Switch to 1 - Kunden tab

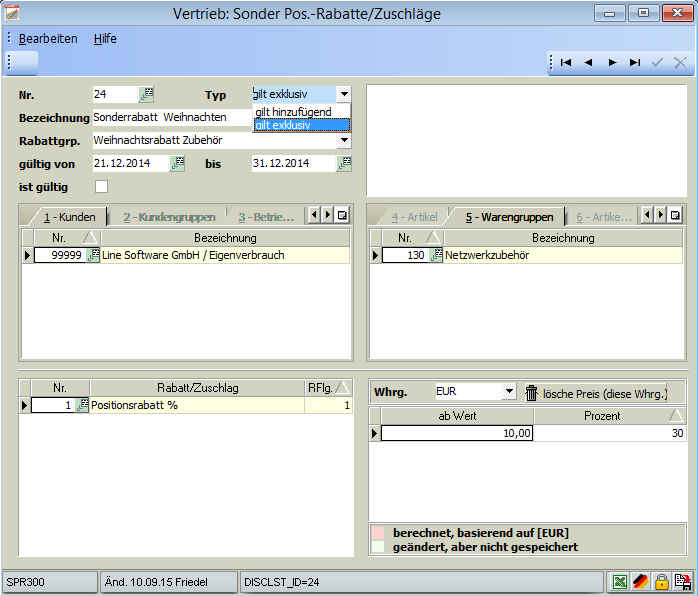(69, 217)
